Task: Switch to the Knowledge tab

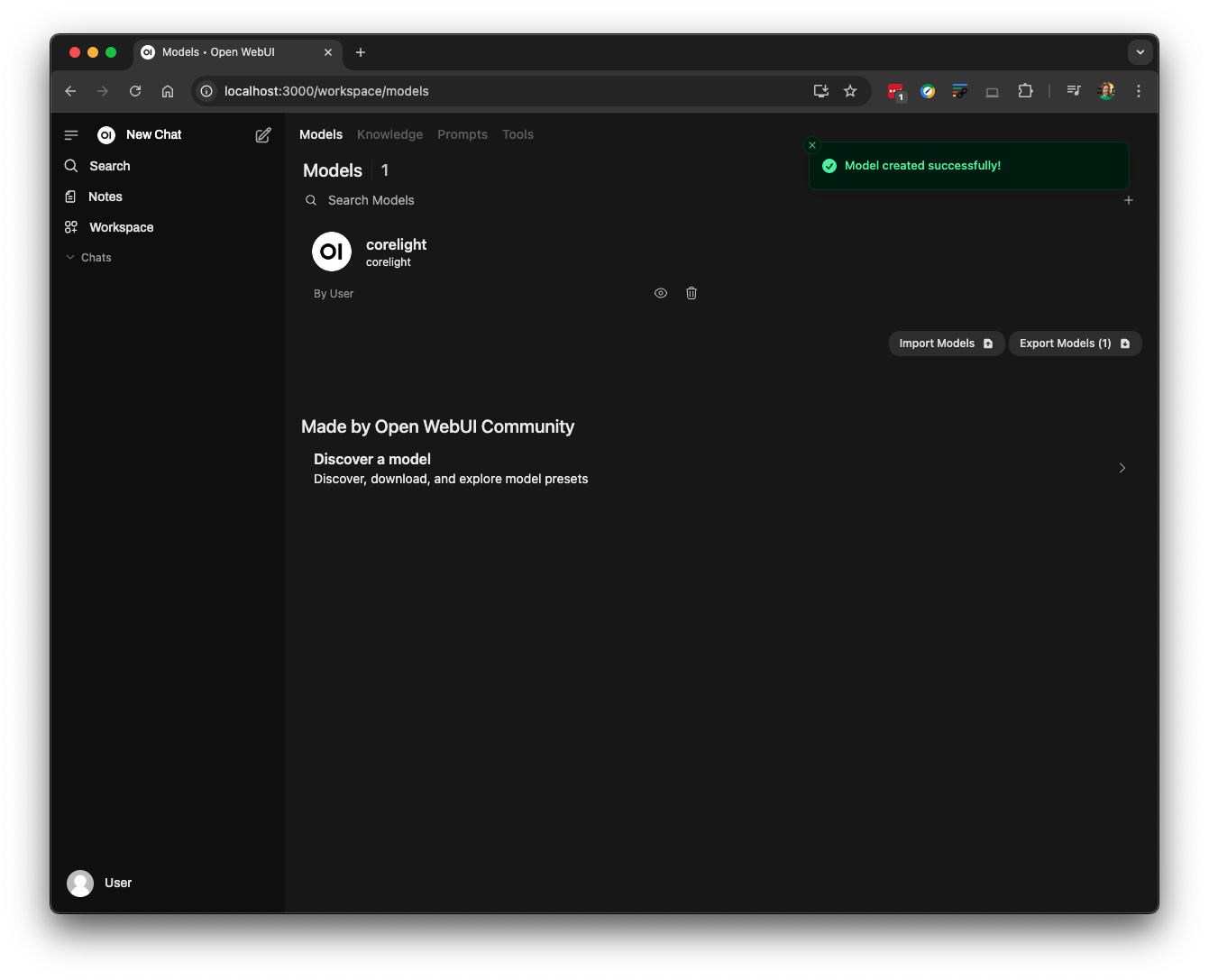Action: point(389,134)
